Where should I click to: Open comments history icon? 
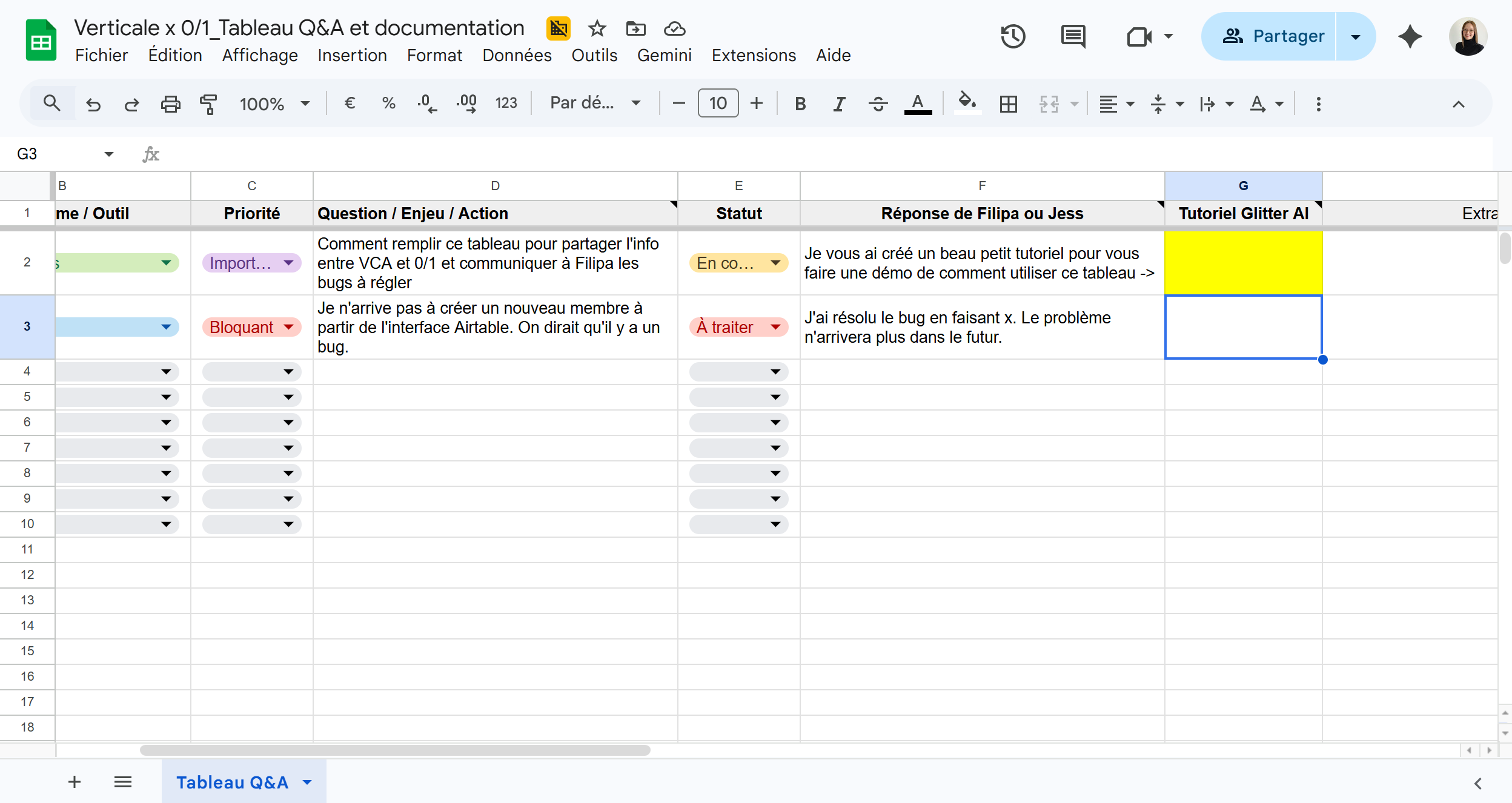[1073, 36]
